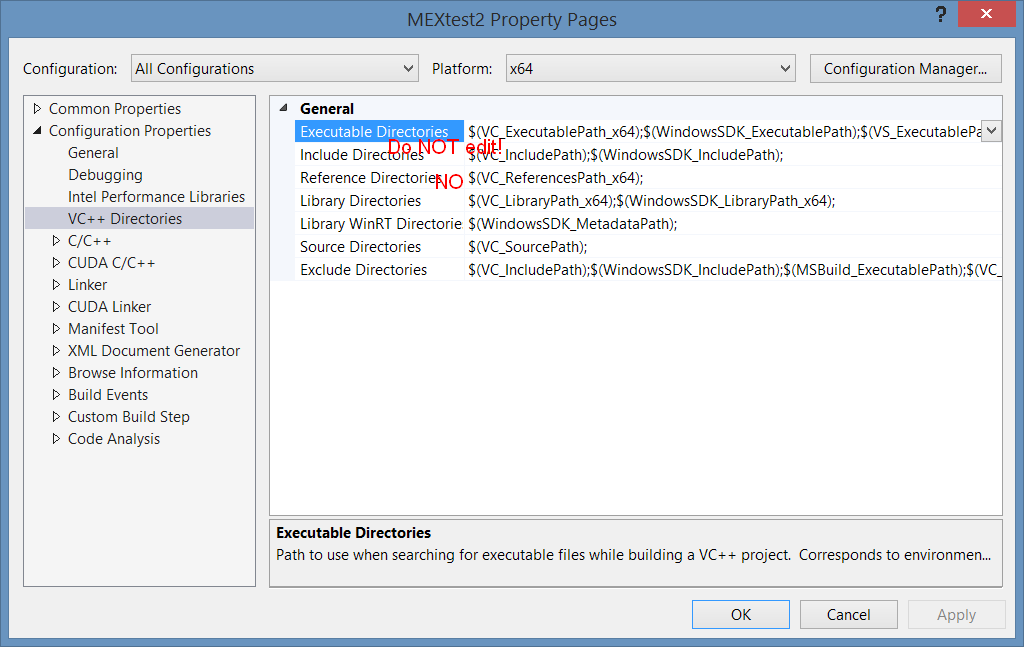Open Executable Directories value dropdown arrow
The height and width of the screenshot is (647, 1024).
pos(991,131)
